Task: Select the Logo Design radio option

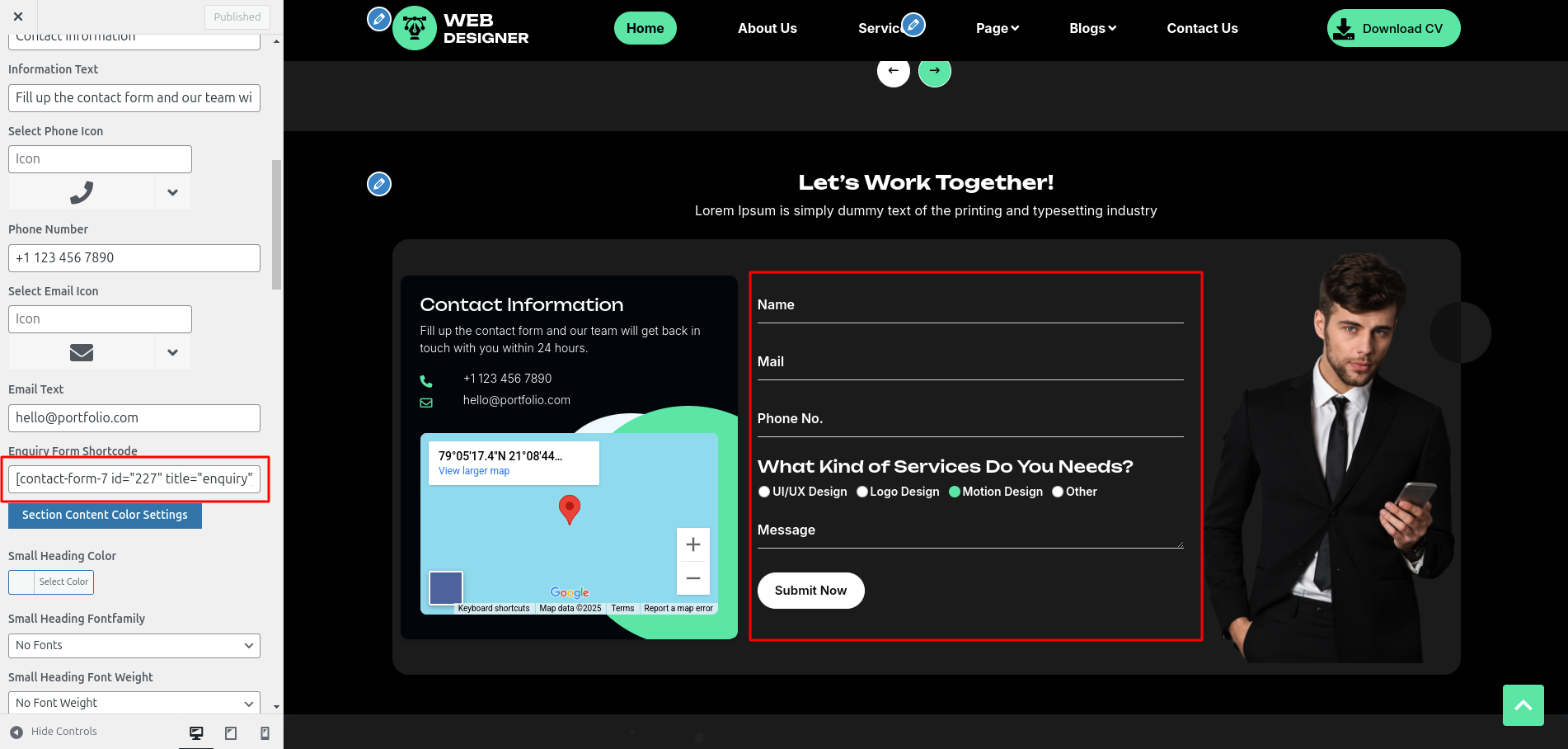Action: pyautogui.click(x=862, y=492)
